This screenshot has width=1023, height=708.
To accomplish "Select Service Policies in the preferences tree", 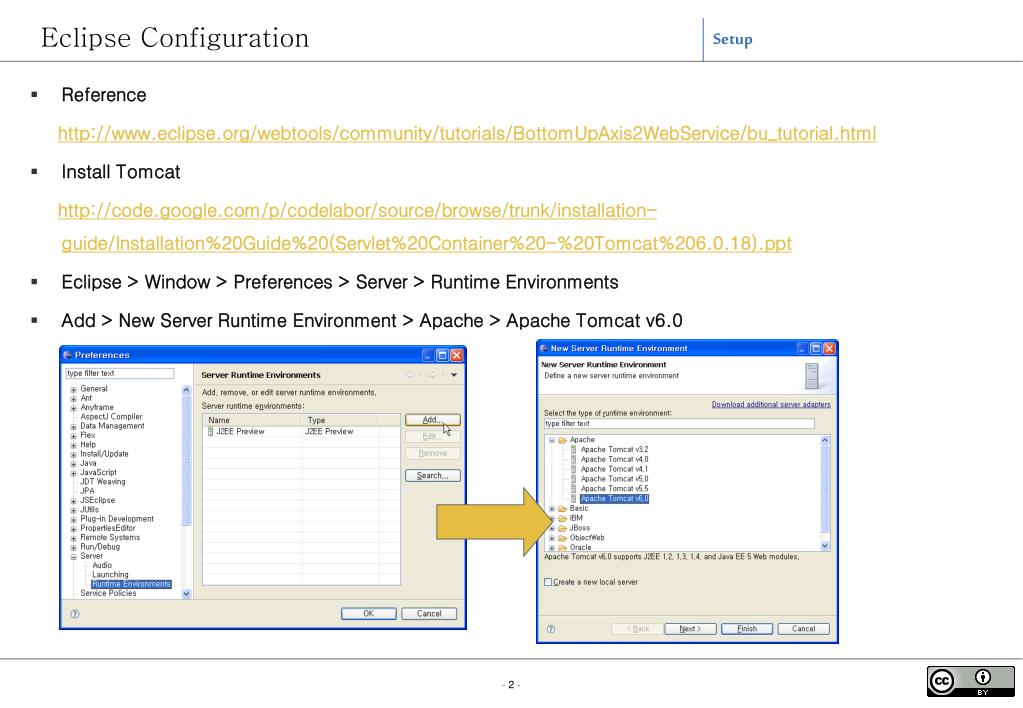I will tap(108, 593).
